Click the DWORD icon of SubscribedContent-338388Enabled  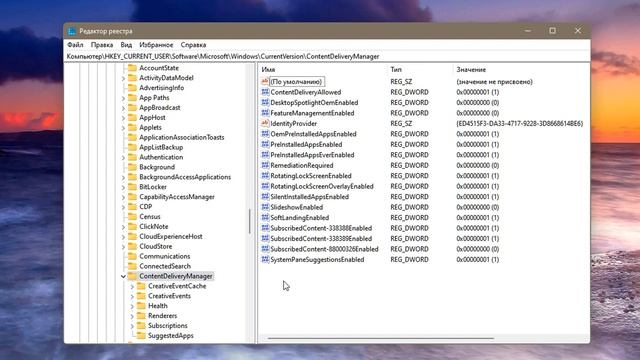click(265, 228)
